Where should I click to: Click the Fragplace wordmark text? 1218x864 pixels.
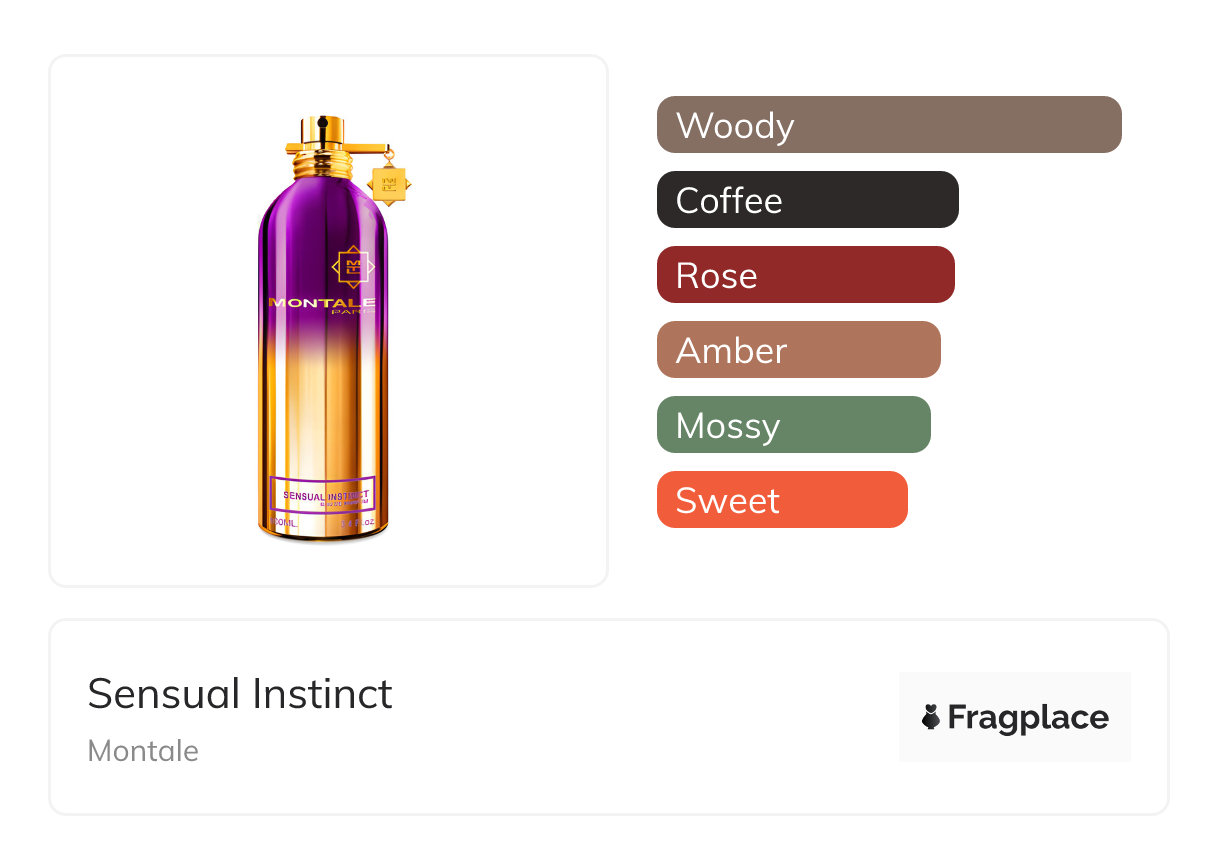[x=1028, y=717]
